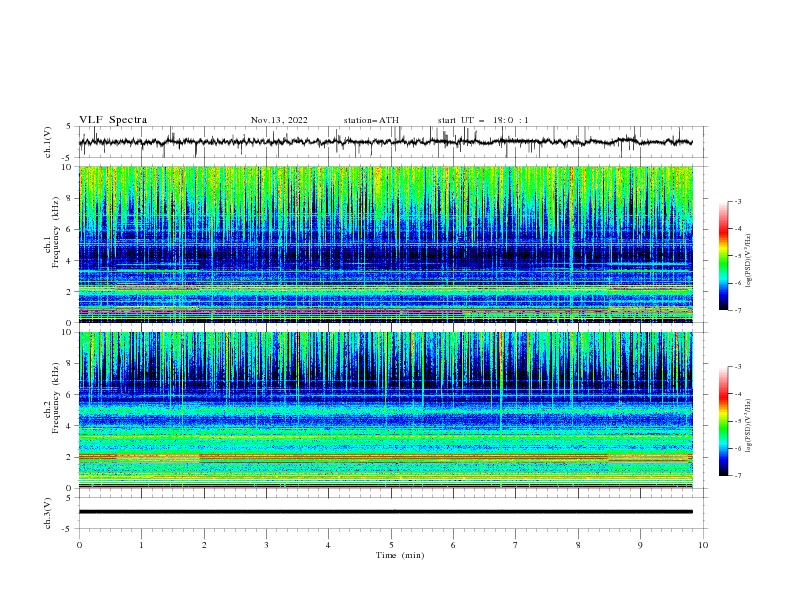Click the thick black ch.3 trace line

pos(386,512)
